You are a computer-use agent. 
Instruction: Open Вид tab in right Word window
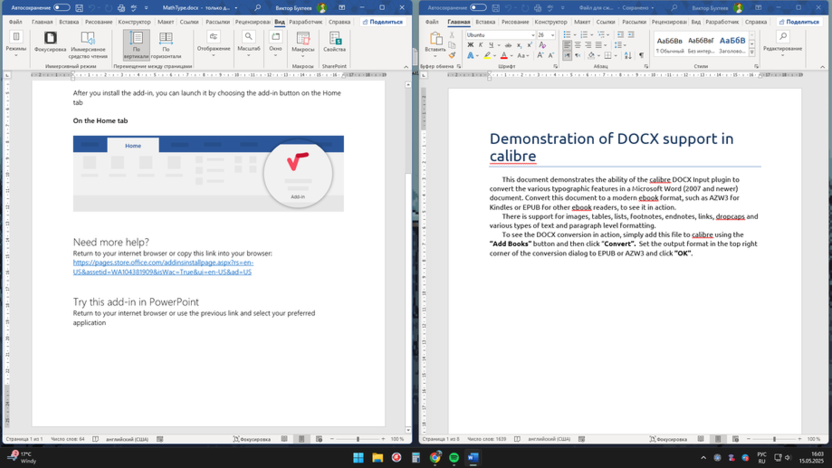(x=696, y=22)
